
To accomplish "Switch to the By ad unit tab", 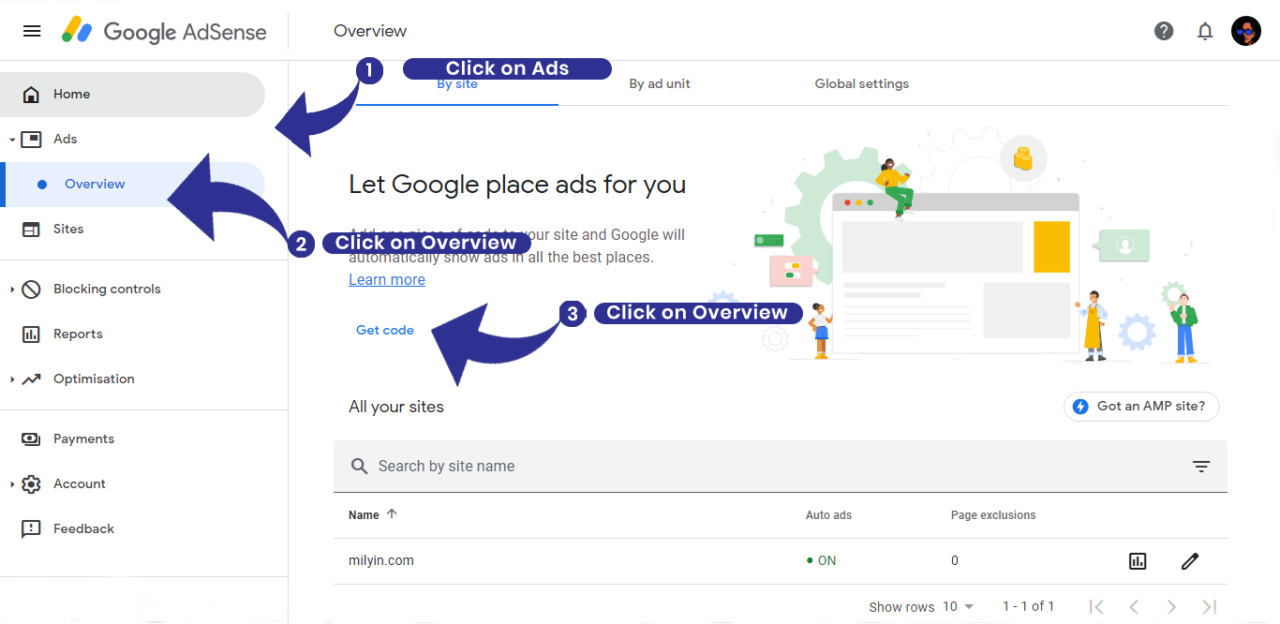I will point(659,84).
